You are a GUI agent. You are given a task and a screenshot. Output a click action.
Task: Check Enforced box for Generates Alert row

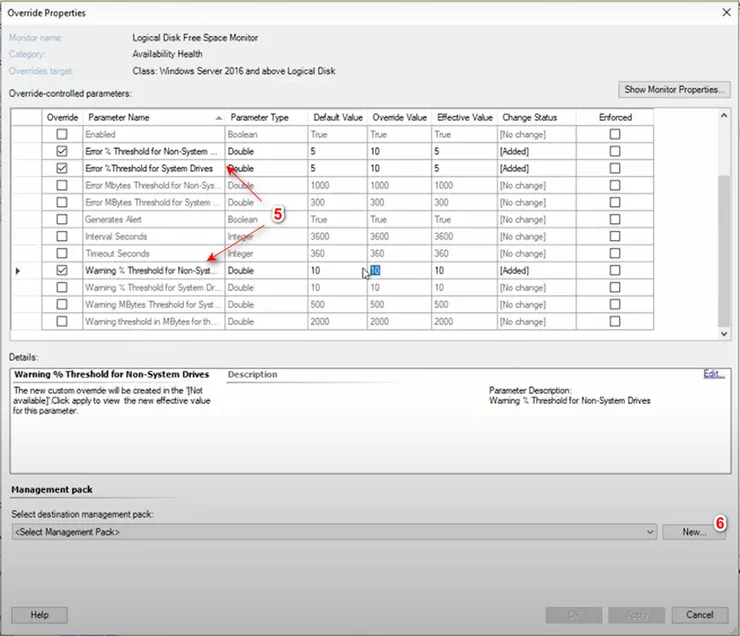(x=614, y=219)
